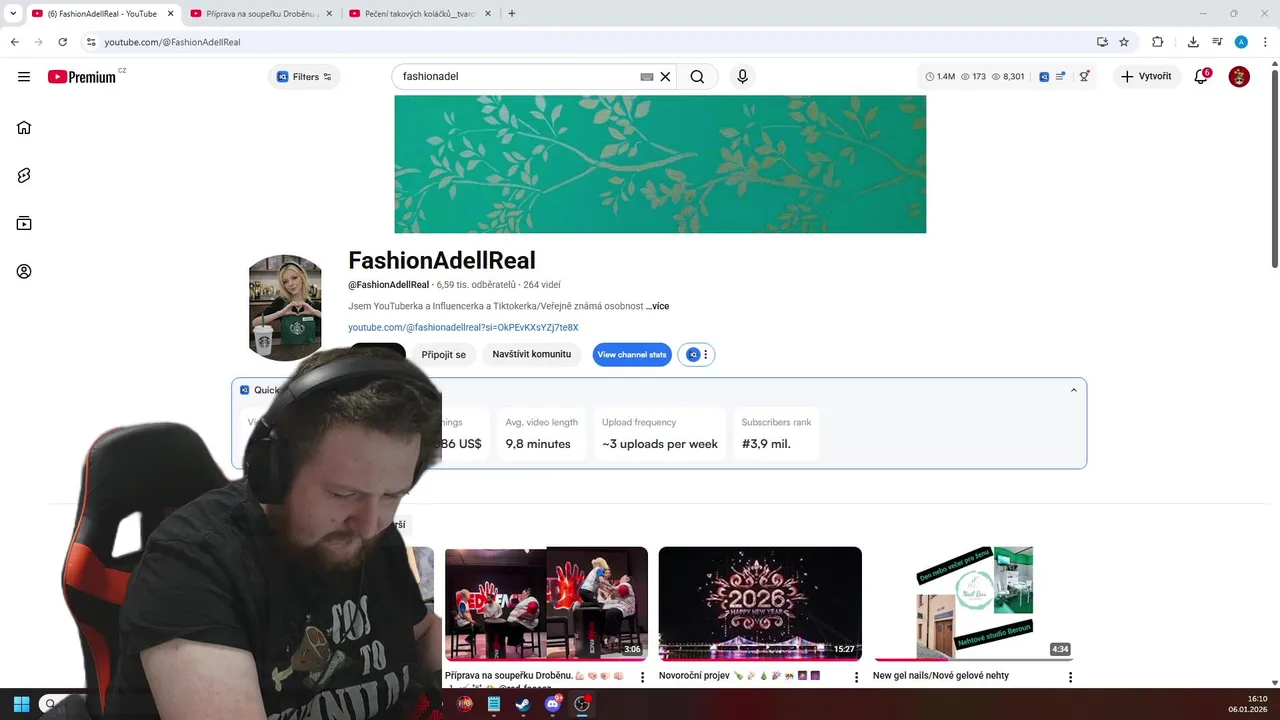Run search with the magnifier button
This screenshot has width=1280, height=720.
click(697, 77)
